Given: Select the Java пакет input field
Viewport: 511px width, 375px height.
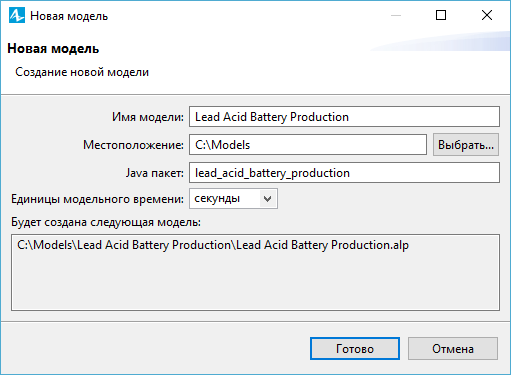Looking at the screenshot, I should tap(344, 173).
